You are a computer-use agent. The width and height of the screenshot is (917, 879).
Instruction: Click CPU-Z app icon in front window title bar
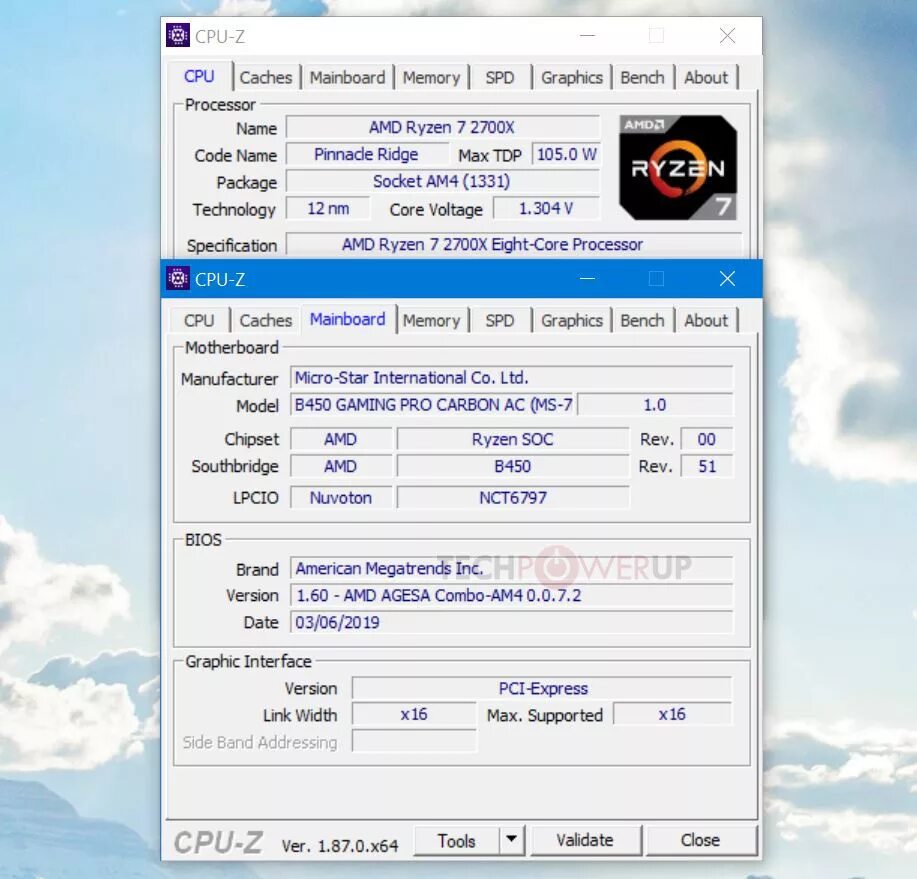(178, 278)
